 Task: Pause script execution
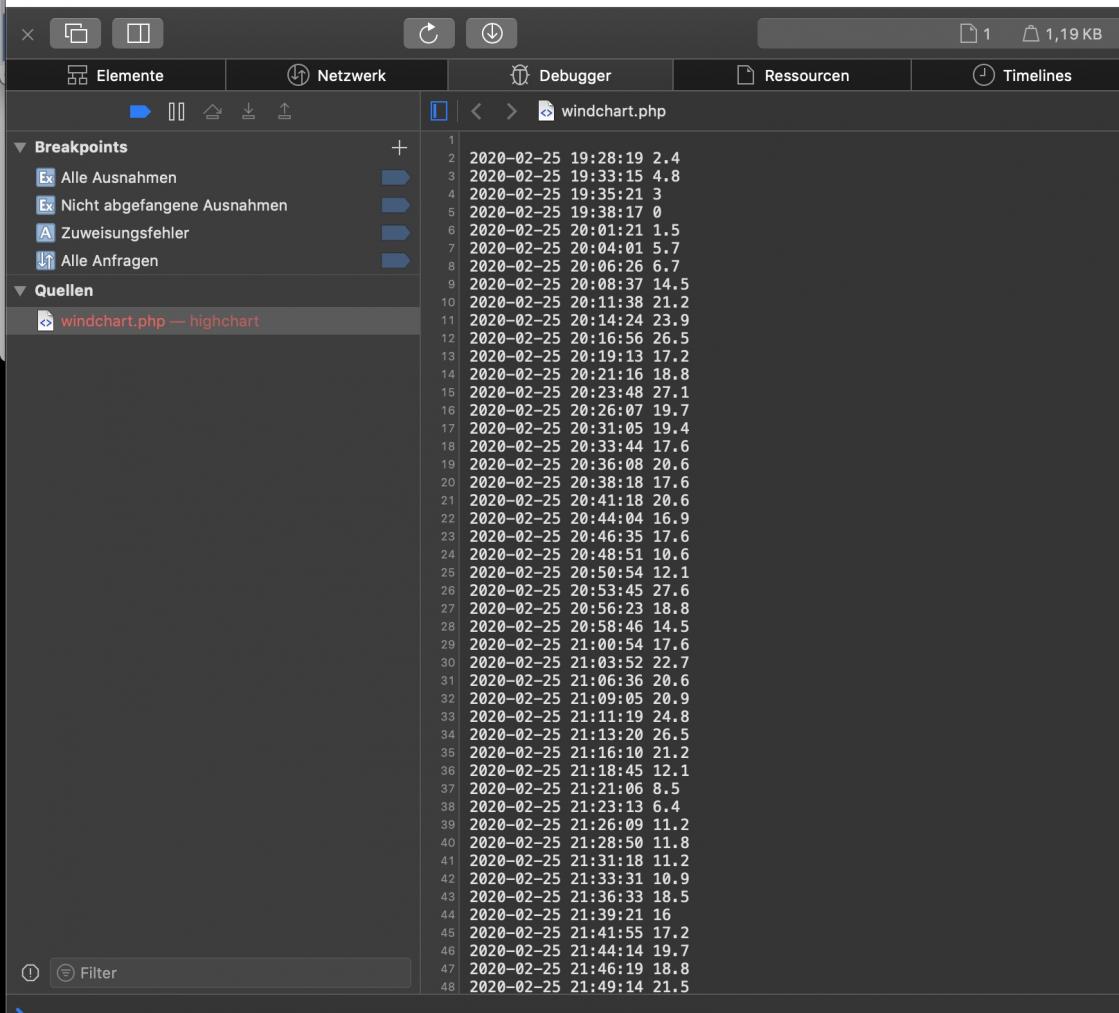click(x=177, y=112)
